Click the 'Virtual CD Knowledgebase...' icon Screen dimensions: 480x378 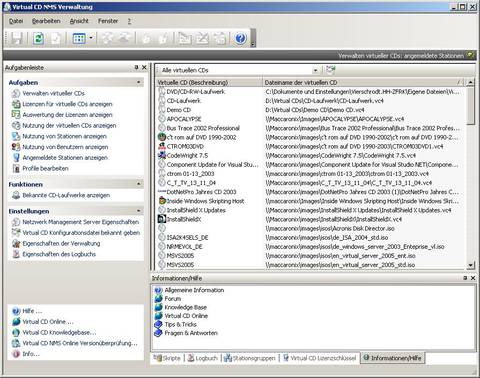coord(16,333)
